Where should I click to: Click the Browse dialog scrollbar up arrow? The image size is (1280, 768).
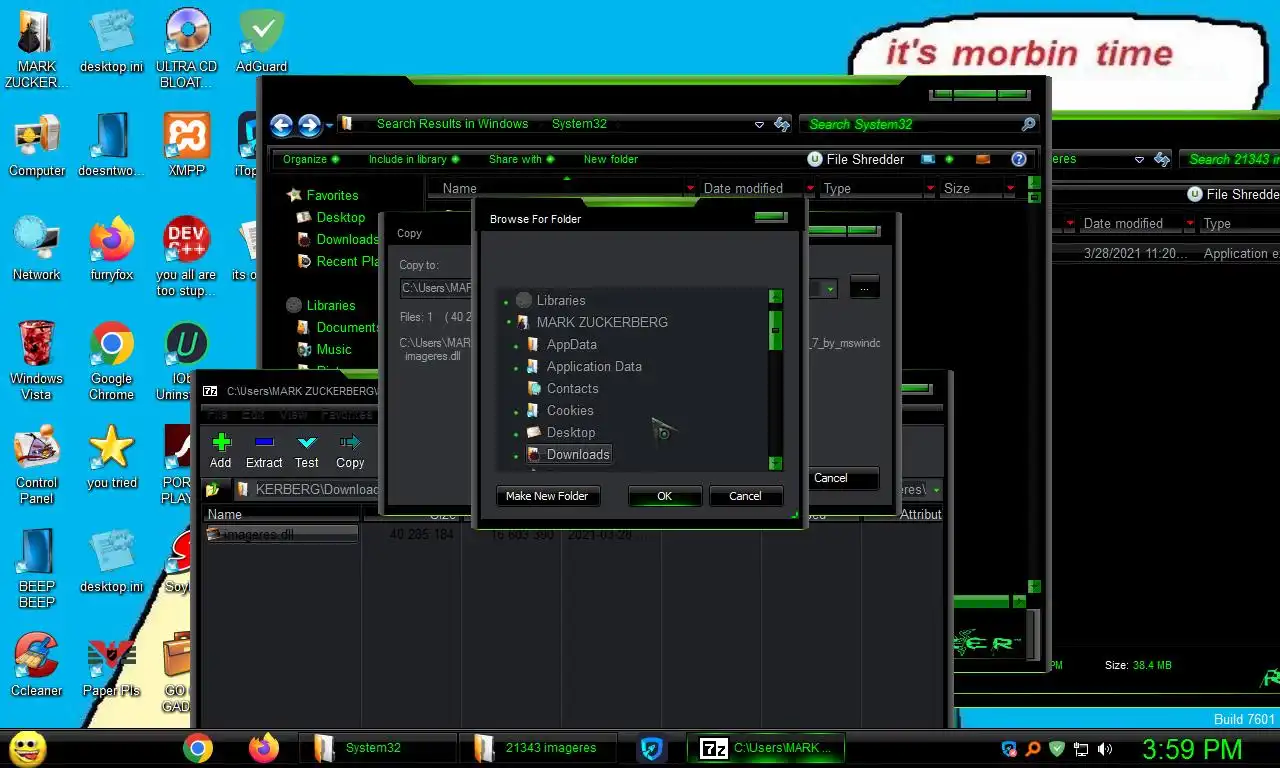[x=775, y=297]
